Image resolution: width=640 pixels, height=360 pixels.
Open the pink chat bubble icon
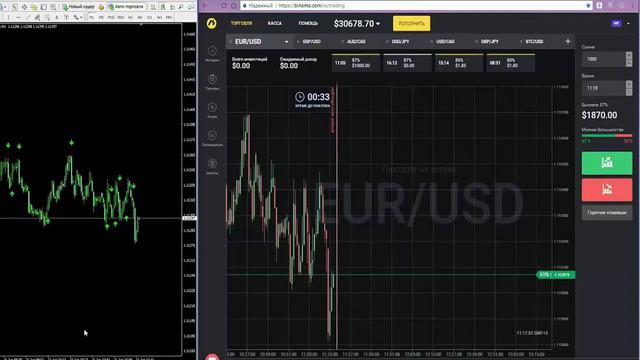[212, 357]
